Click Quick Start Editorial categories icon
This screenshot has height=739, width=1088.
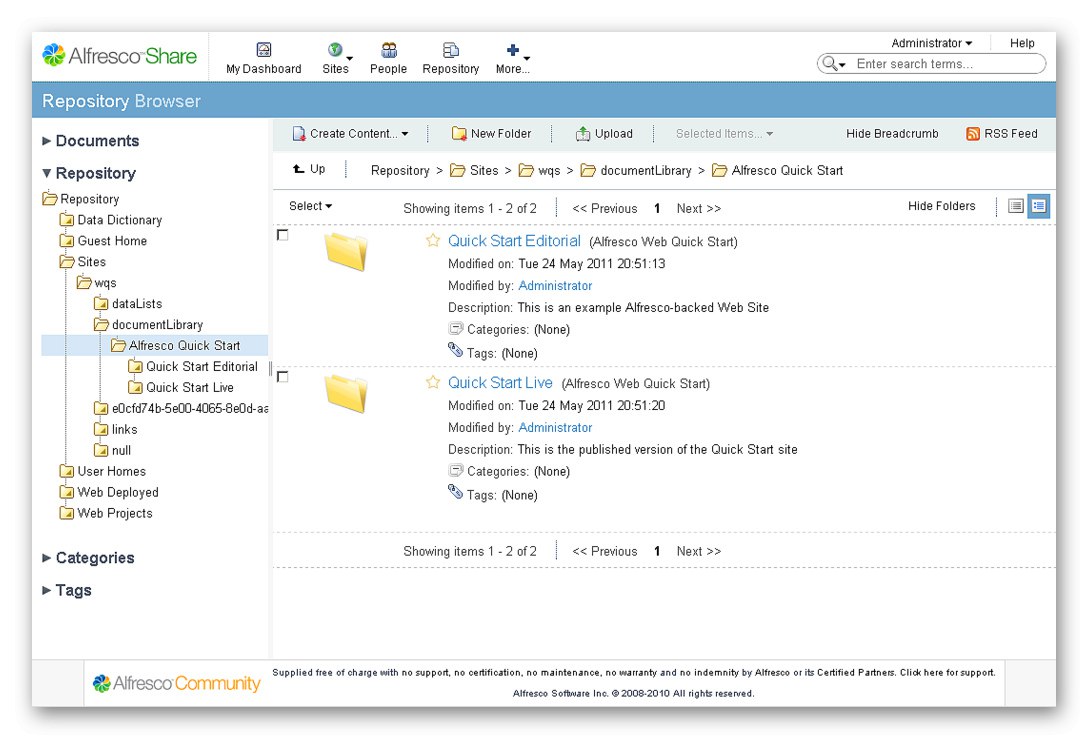coord(456,329)
